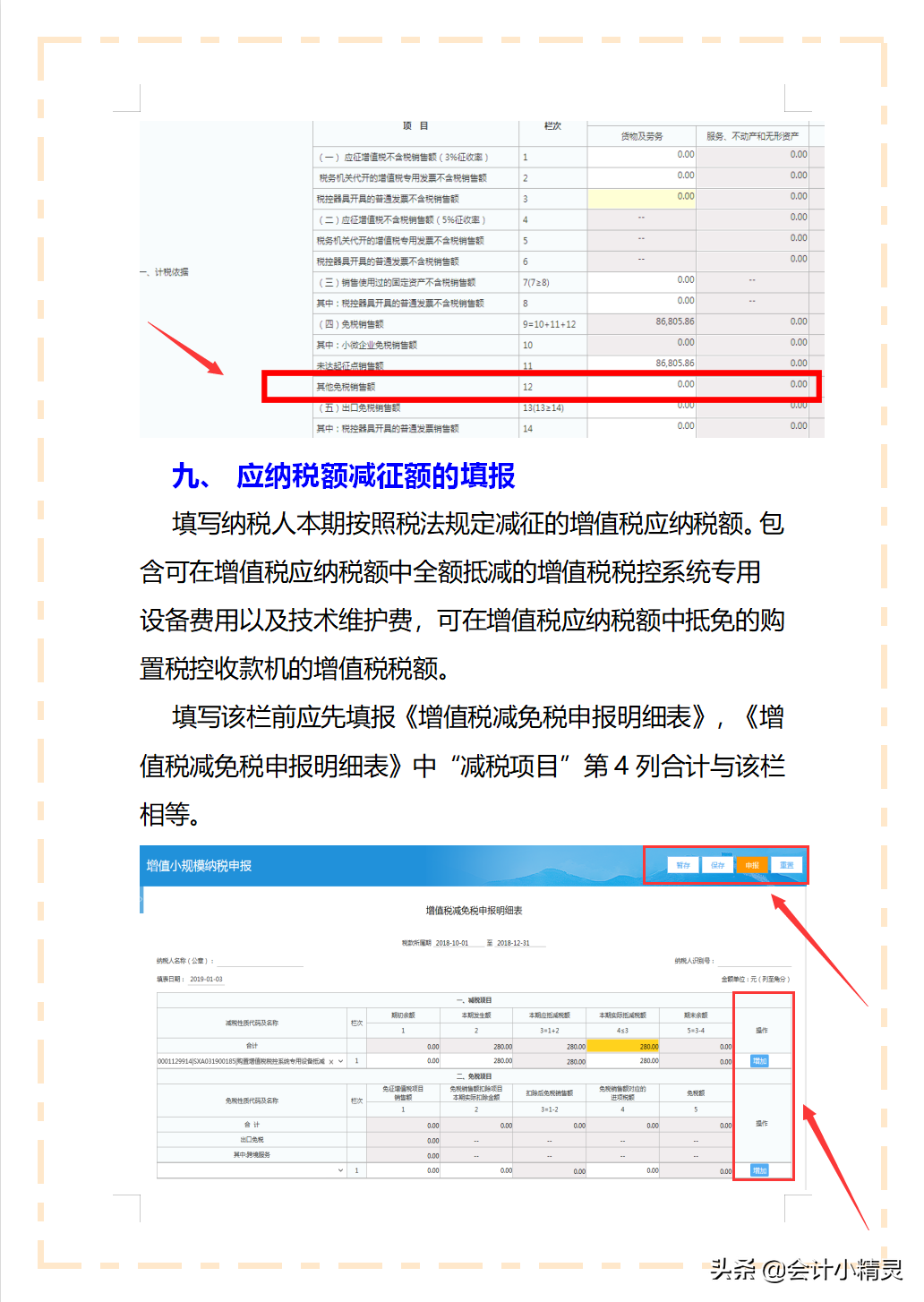Click the 增值小规模纳税申报 header title

pos(199,866)
